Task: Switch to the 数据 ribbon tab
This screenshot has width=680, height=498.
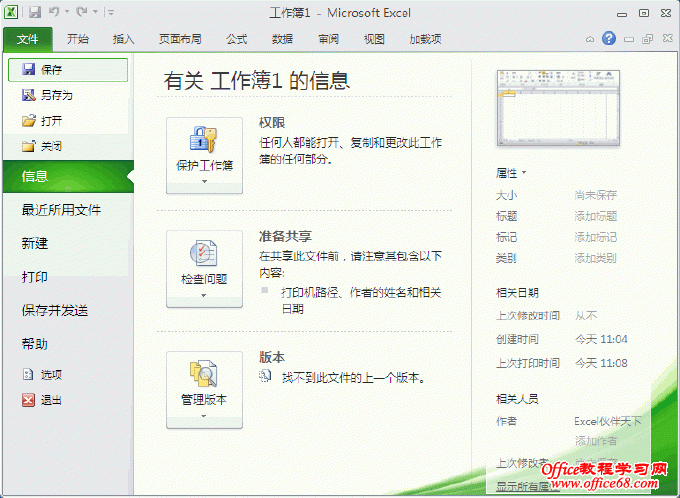Action: (x=282, y=39)
